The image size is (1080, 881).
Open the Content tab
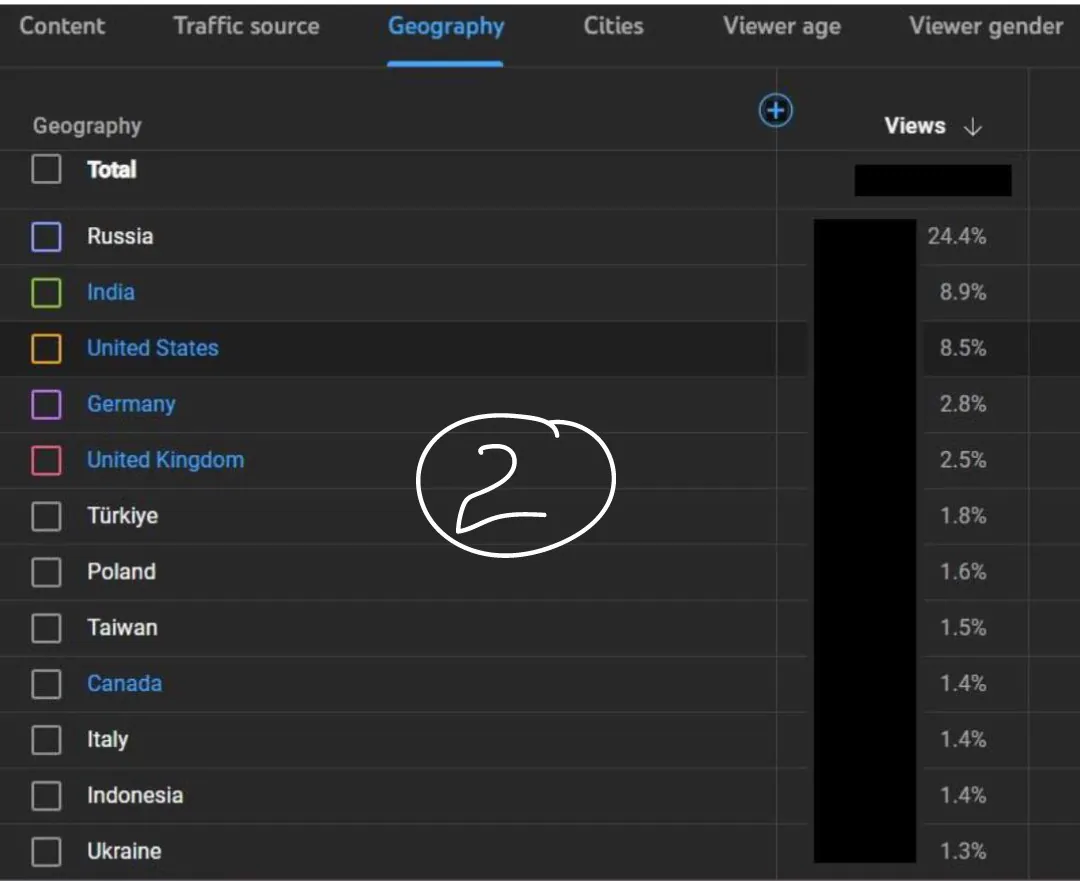click(x=62, y=26)
